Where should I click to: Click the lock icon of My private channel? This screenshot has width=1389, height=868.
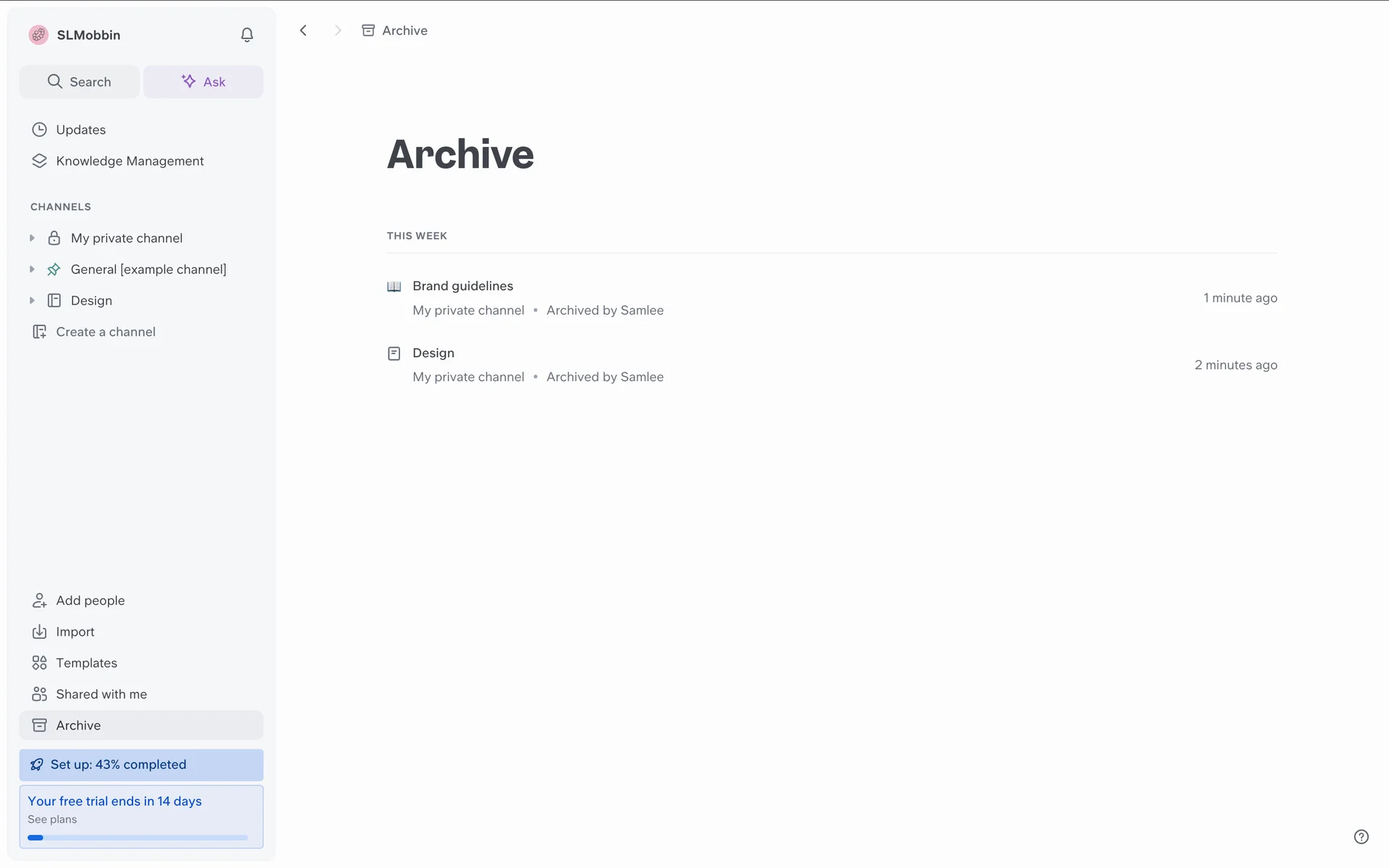(54, 238)
